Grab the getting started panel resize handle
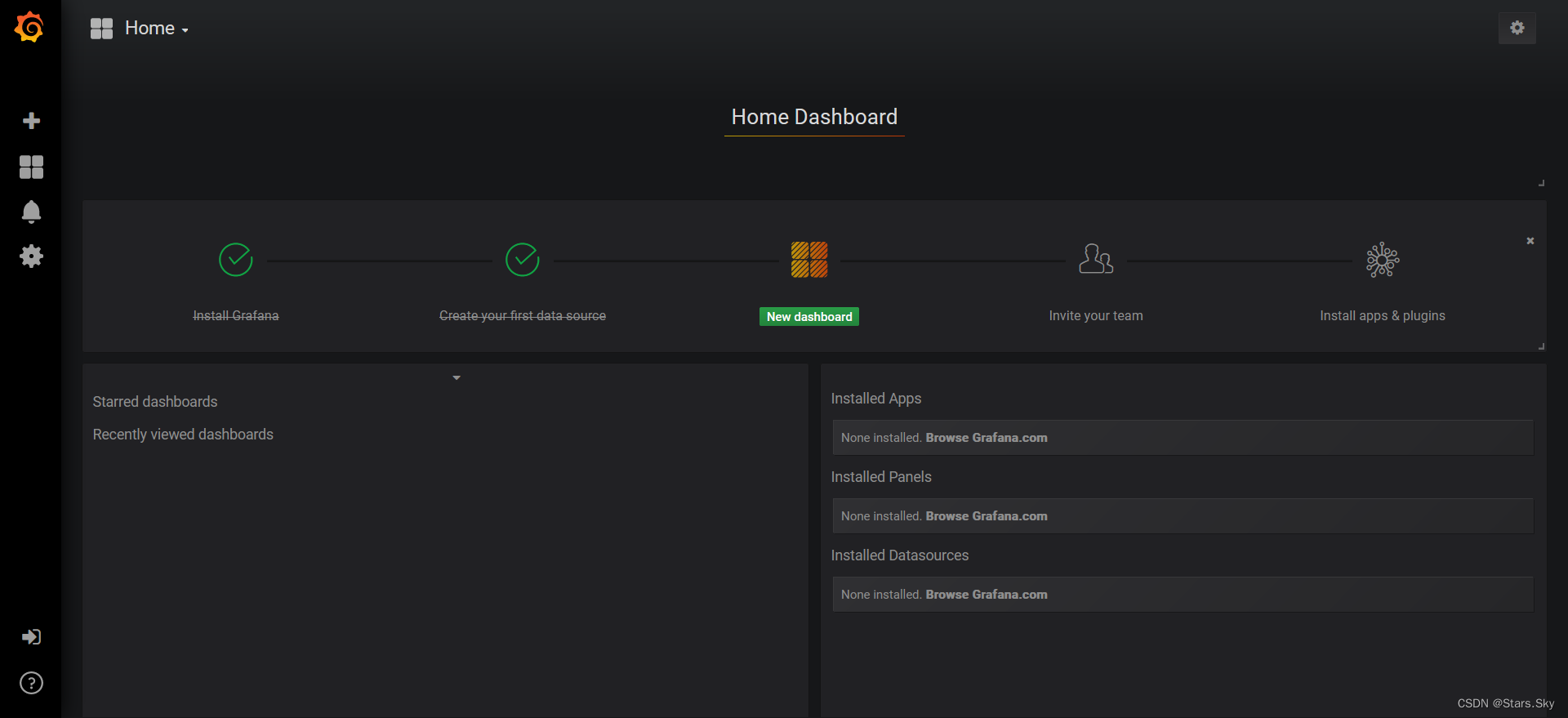 [x=1541, y=346]
